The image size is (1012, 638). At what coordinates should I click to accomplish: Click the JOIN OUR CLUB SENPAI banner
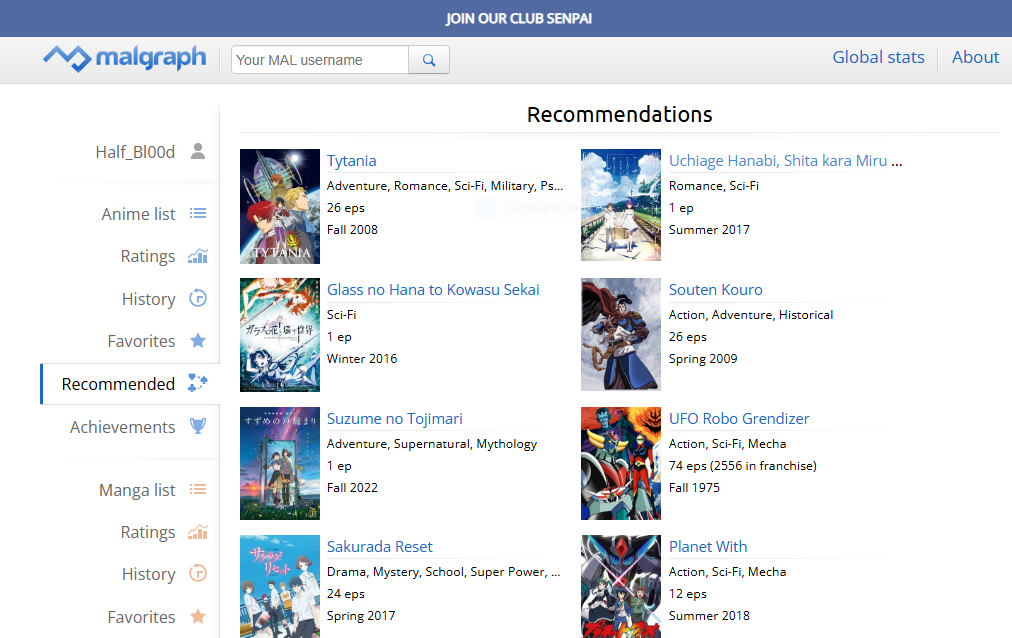pyautogui.click(x=519, y=19)
